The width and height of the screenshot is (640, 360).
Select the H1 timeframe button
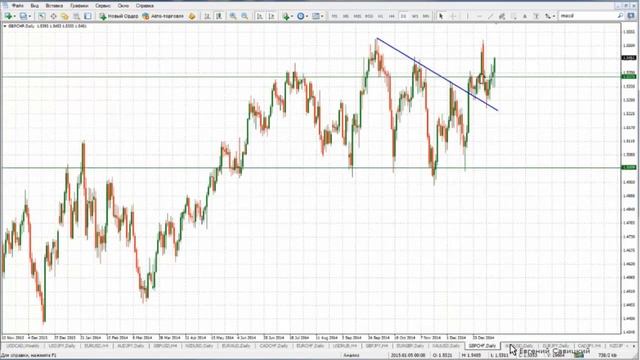coord(380,16)
